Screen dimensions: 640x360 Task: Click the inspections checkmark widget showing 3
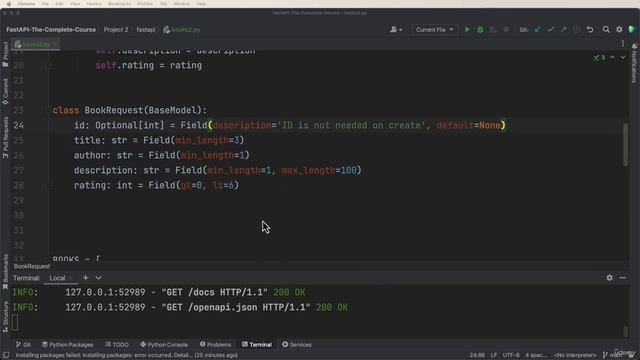point(599,57)
